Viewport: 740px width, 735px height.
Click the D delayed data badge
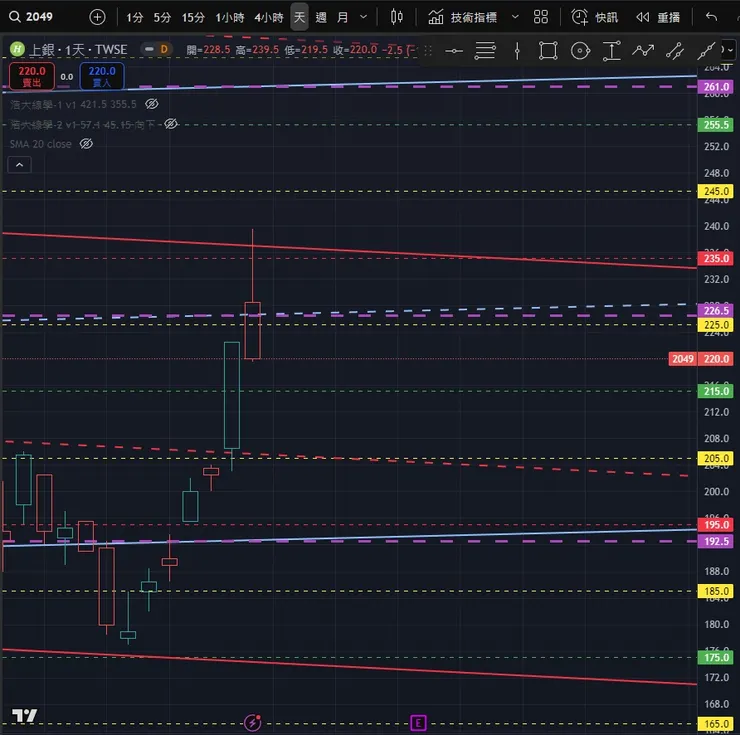pyautogui.click(x=164, y=49)
